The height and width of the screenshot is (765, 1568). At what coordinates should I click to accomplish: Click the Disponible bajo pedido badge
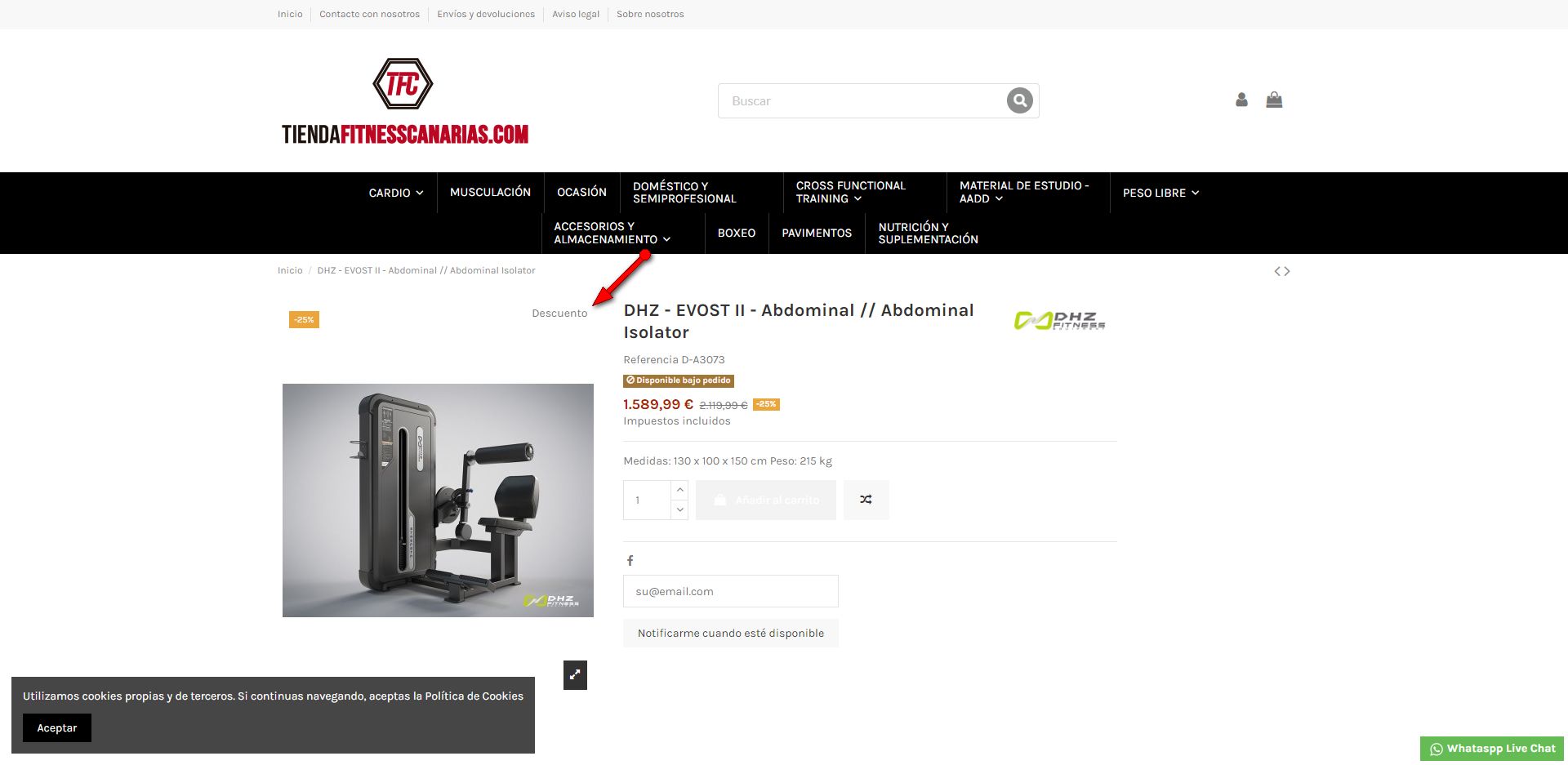click(679, 380)
